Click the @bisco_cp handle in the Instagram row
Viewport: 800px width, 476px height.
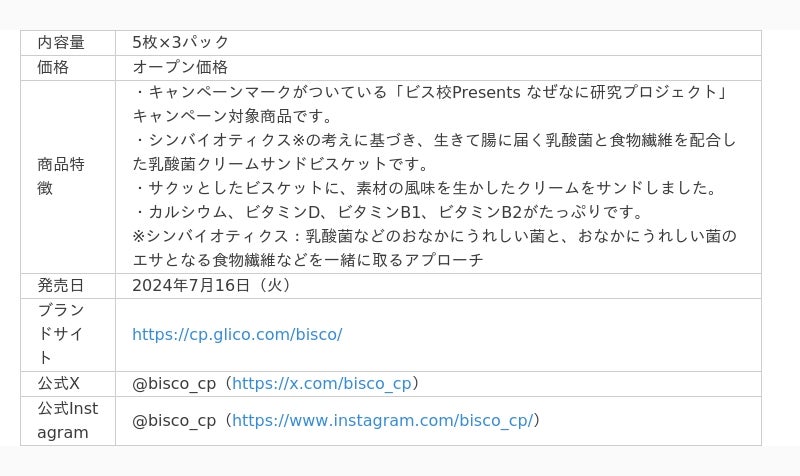pos(174,420)
